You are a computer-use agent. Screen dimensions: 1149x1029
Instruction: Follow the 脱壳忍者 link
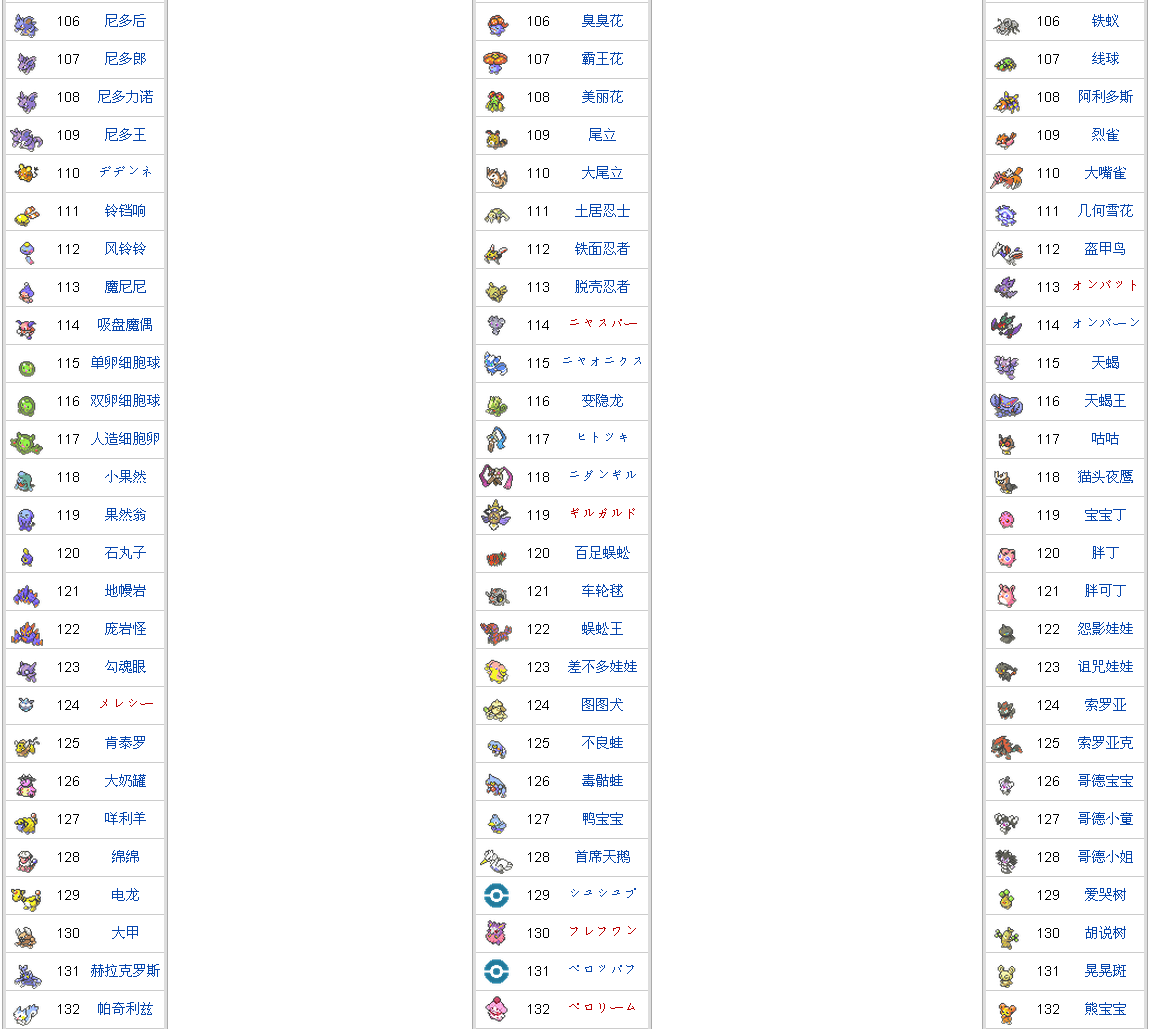point(602,287)
